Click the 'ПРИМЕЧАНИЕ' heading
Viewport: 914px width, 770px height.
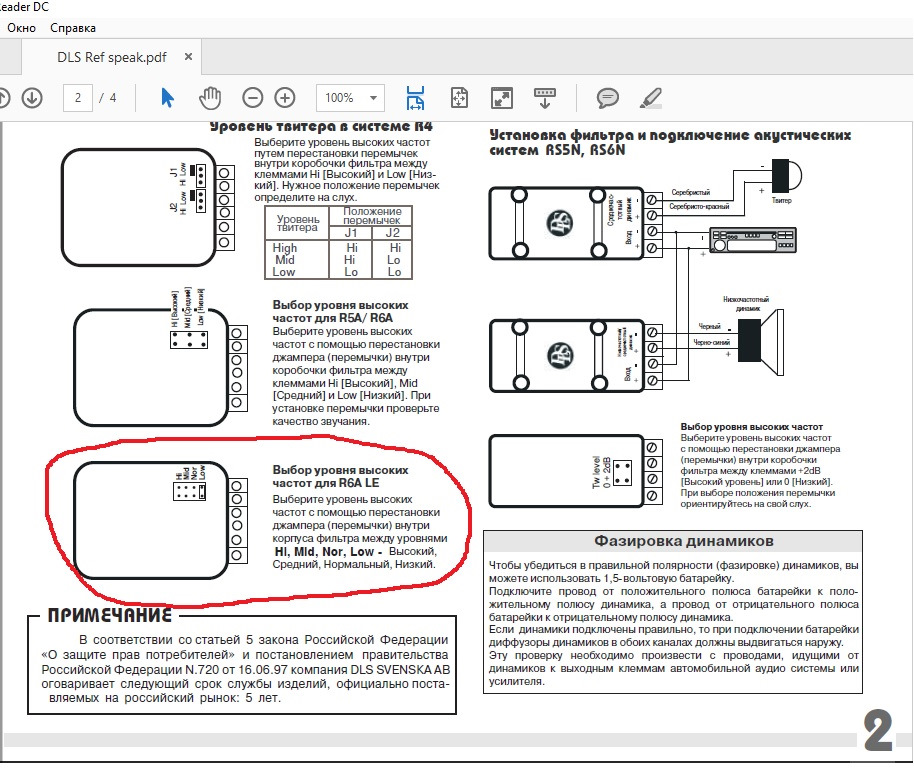pos(110,615)
